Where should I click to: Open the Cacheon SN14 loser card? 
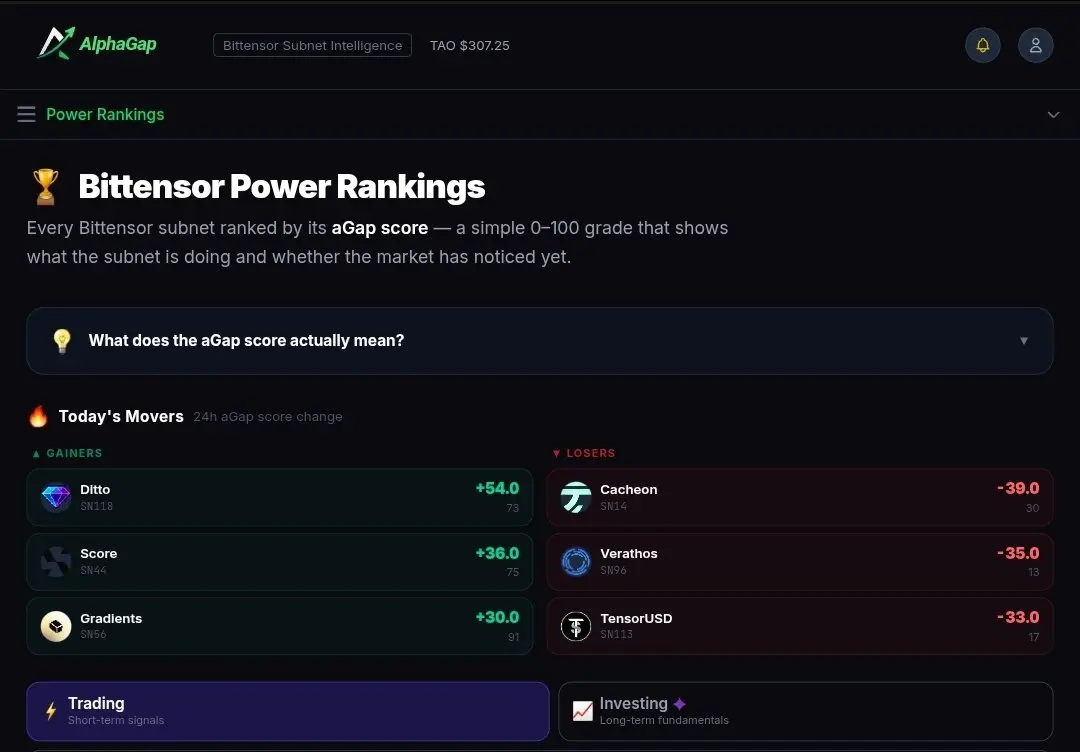coord(800,497)
